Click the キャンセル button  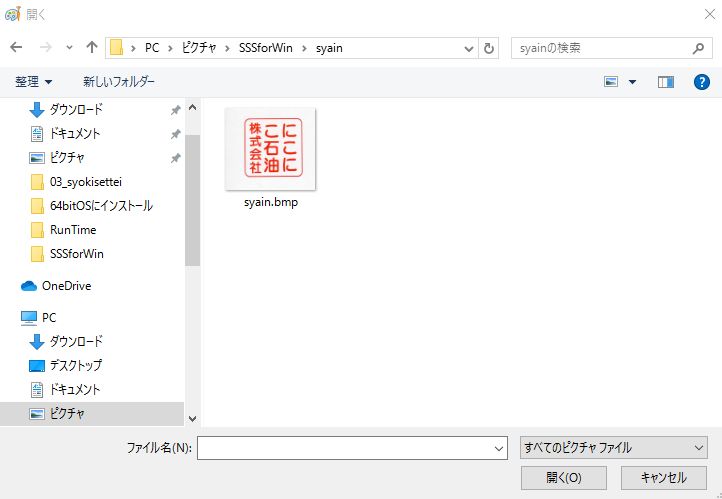[664, 478]
